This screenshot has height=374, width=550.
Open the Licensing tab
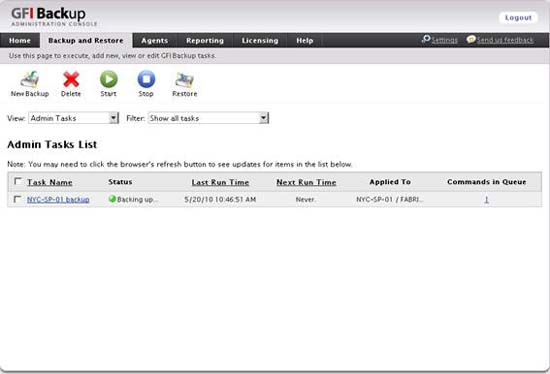click(260, 40)
